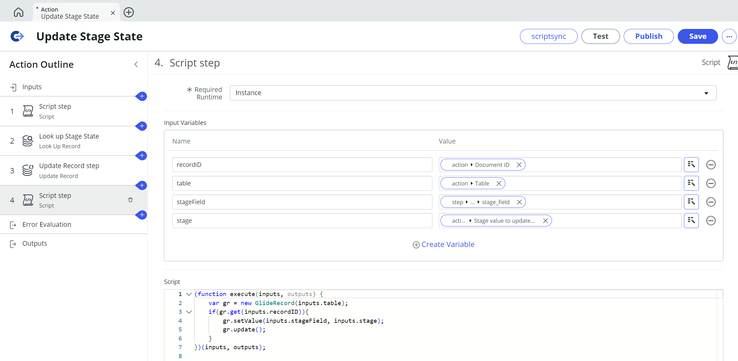Click the Update Stage State heading
Image resolution: width=738 pixels, height=361 pixels.
89,36
